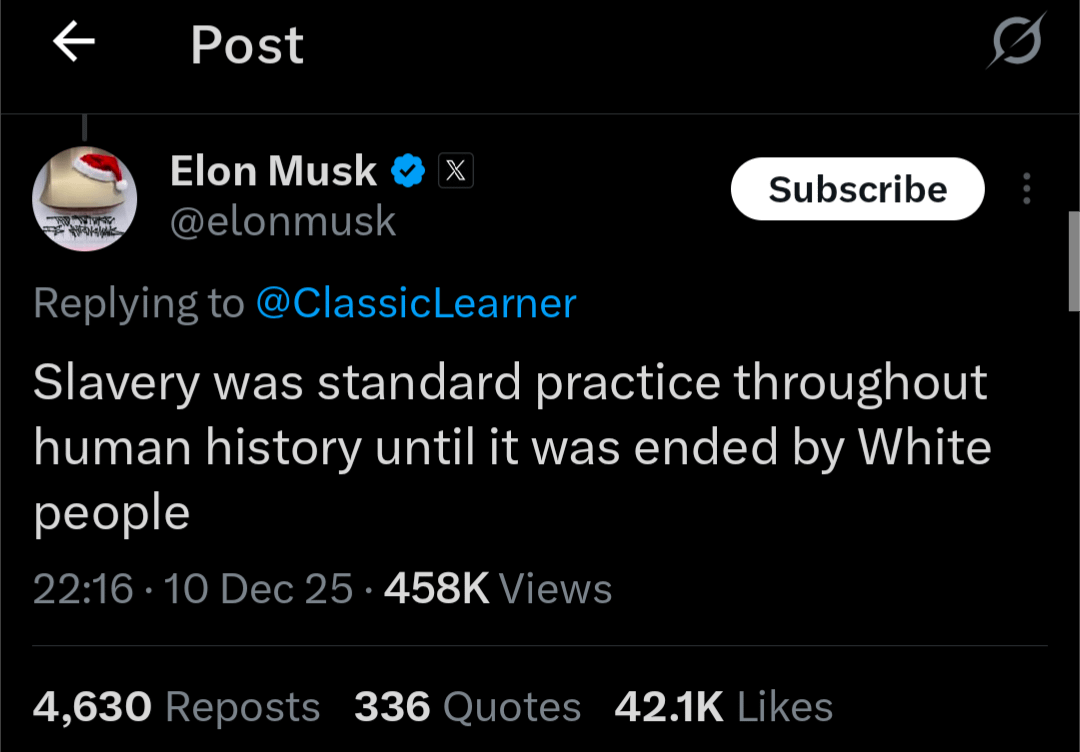Tap the Replying to label
The height and width of the screenshot is (752, 1080).
point(138,303)
